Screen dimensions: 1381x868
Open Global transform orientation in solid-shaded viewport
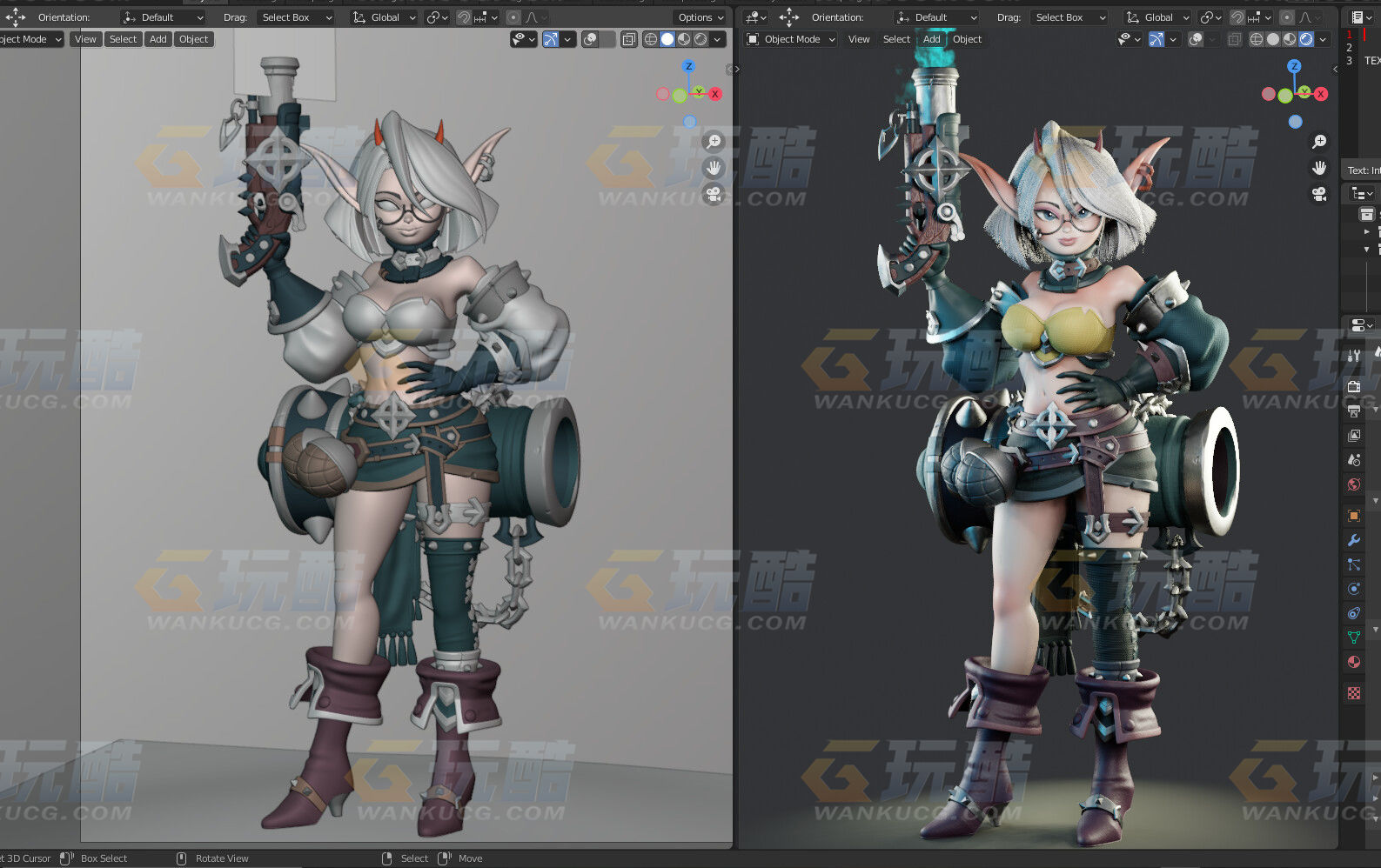384,17
